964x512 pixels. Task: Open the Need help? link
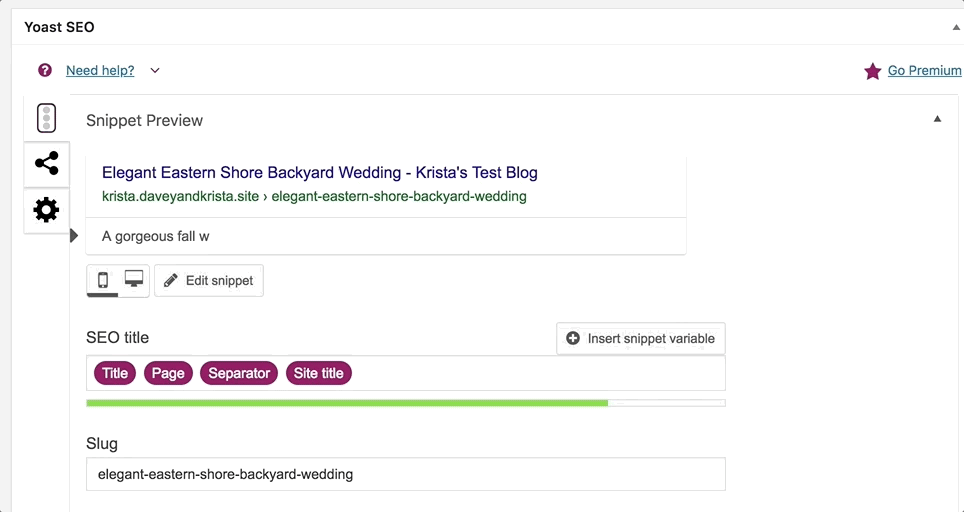[100, 71]
